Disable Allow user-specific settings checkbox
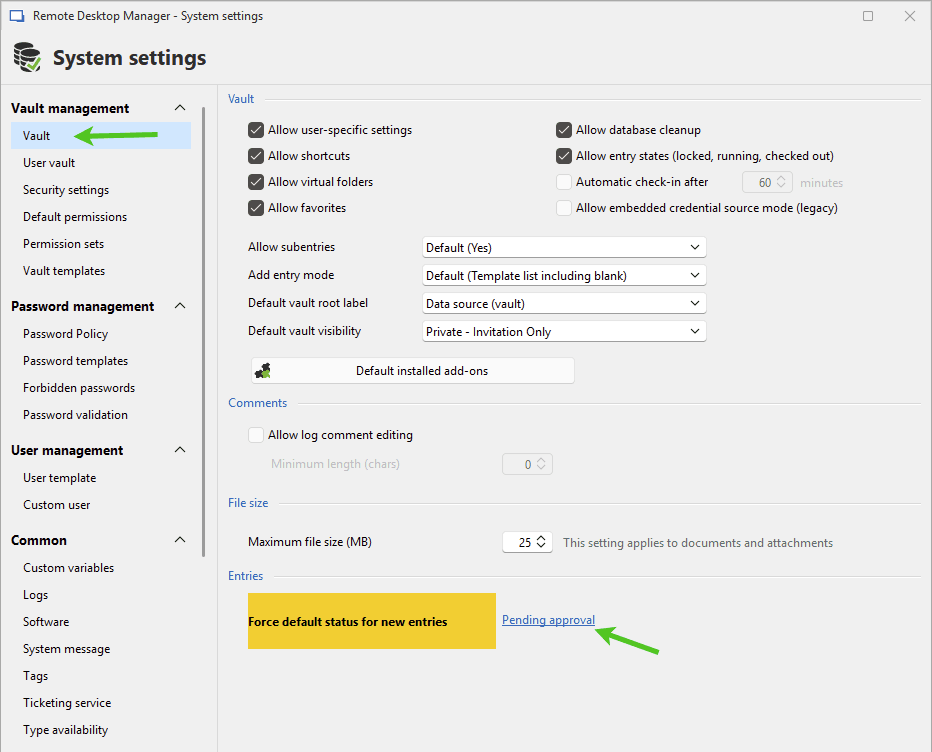The height and width of the screenshot is (752, 932). click(256, 130)
